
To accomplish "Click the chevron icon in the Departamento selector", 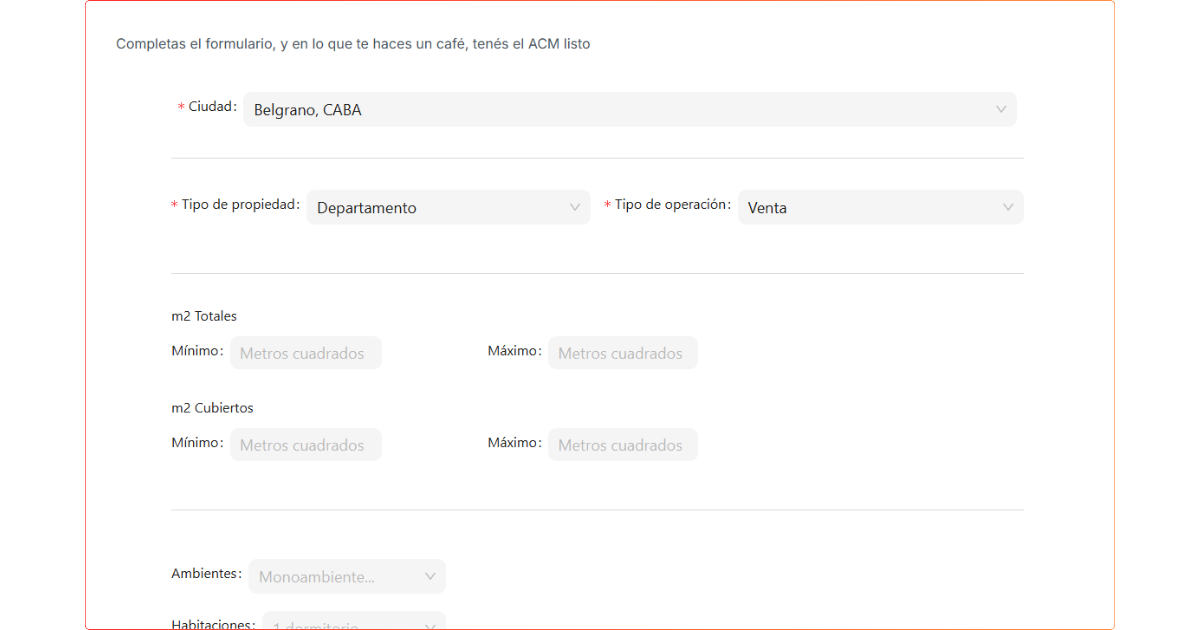I will pyautogui.click(x=575, y=208).
